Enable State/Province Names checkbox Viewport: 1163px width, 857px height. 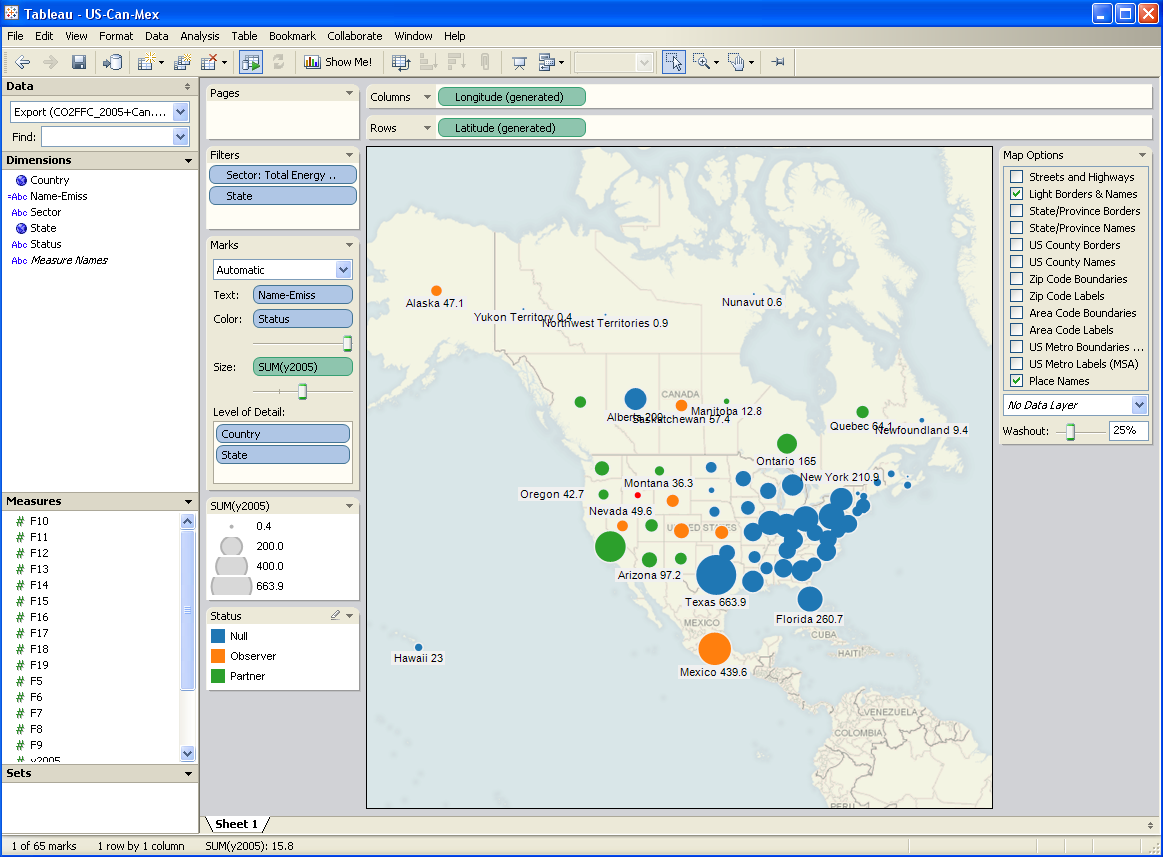pyautogui.click(x=1017, y=228)
